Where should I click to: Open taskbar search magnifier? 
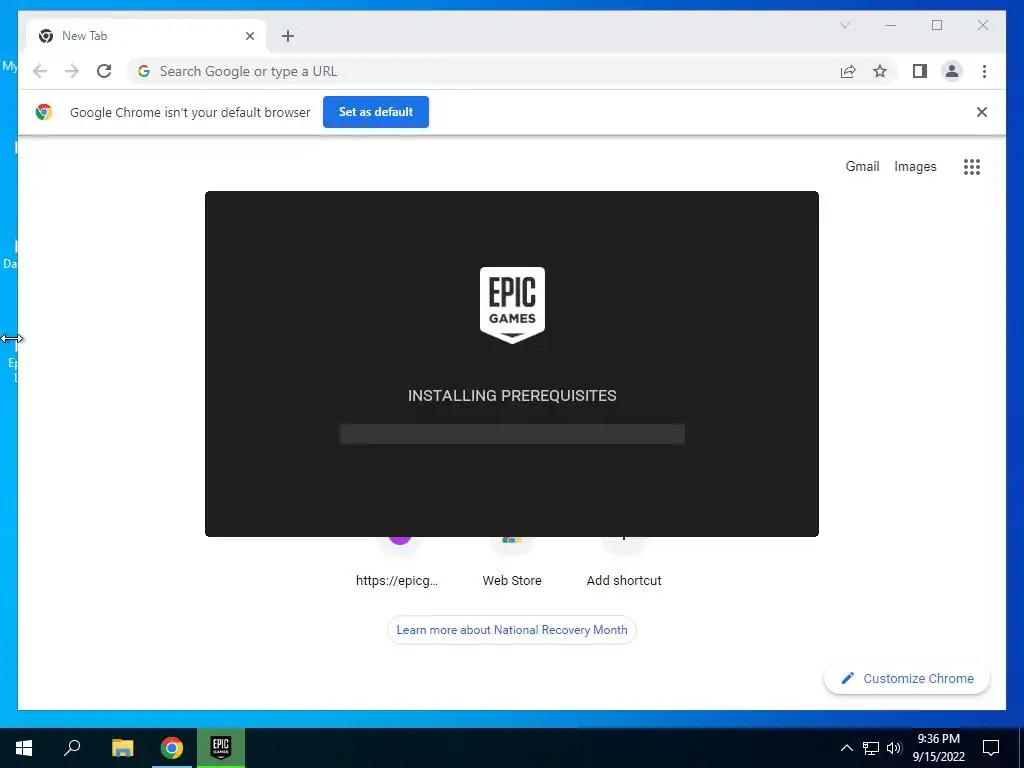(x=72, y=748)
